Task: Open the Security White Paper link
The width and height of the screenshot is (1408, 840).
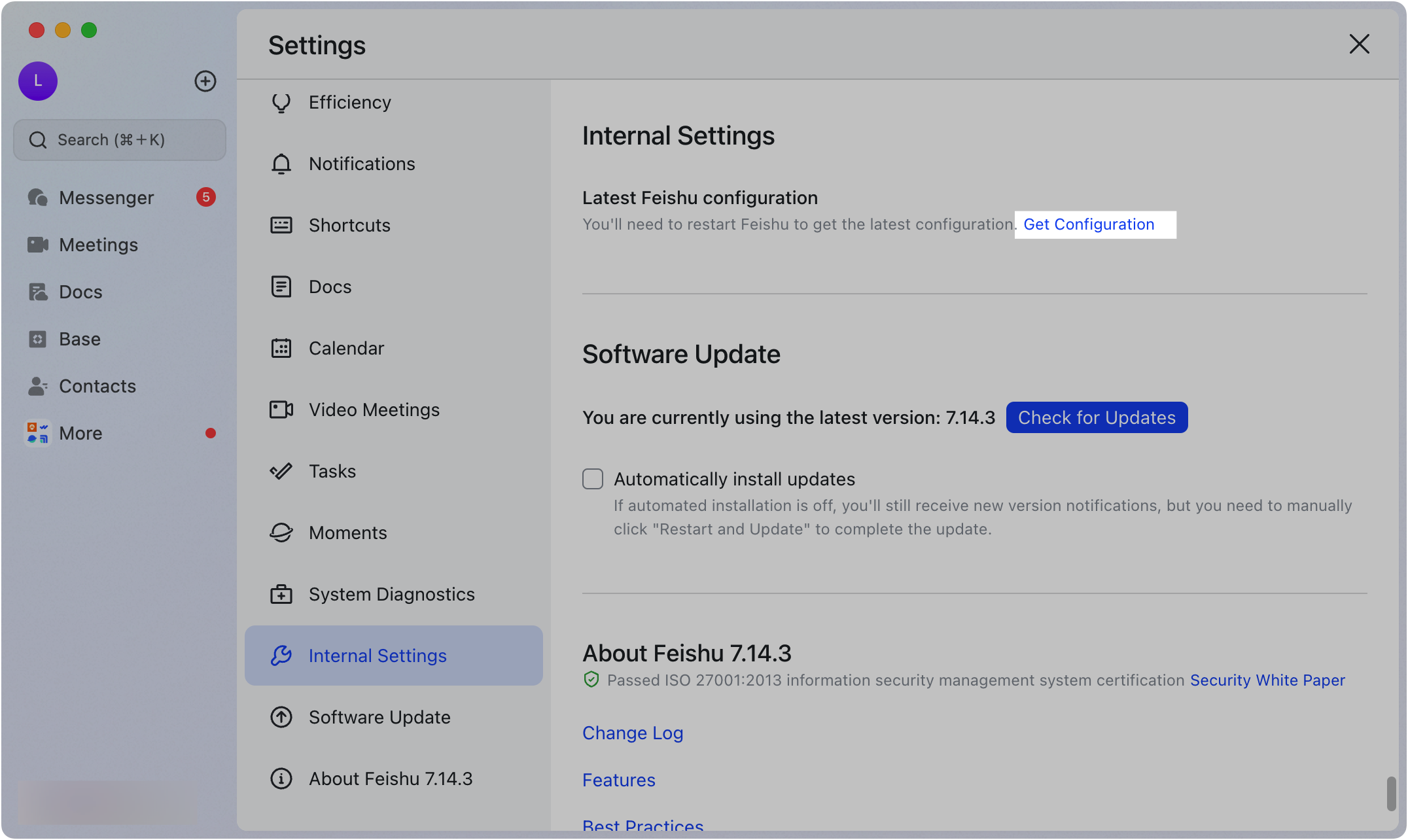Action: click(1267, 680)
